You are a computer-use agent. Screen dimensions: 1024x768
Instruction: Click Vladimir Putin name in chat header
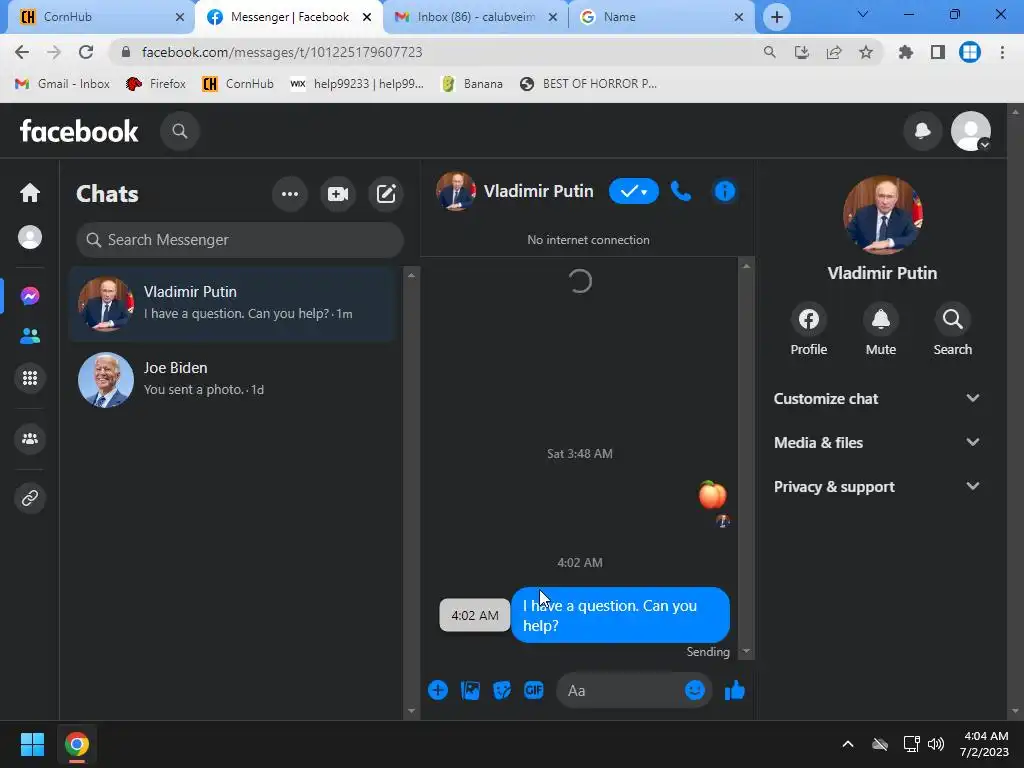click(538, 191)
